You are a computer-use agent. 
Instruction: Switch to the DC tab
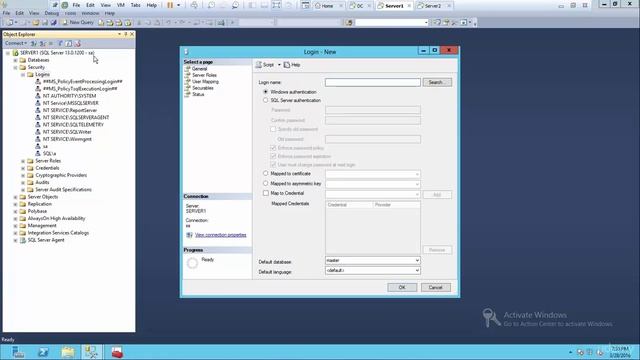click(360, 6)
